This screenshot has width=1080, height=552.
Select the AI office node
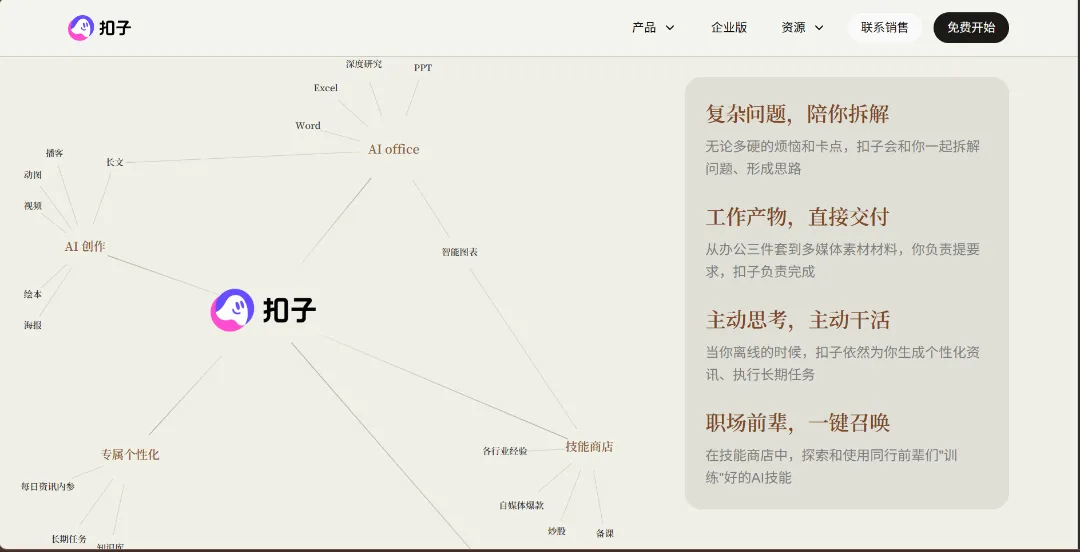click(393, 150)
